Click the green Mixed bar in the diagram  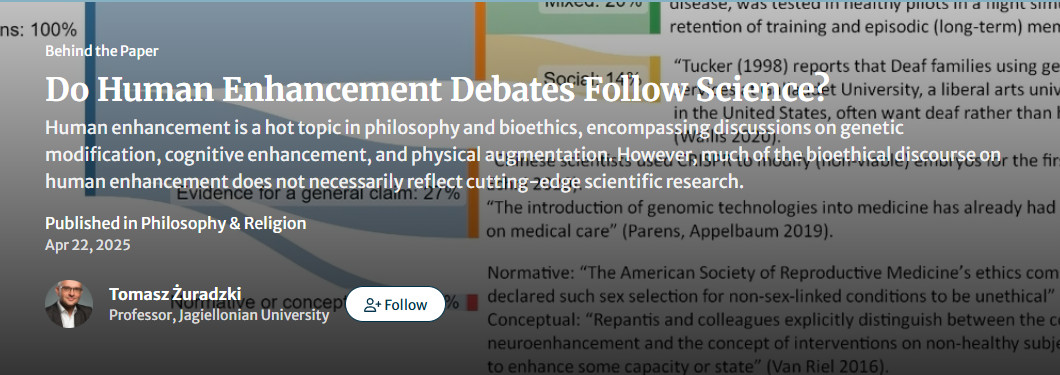tap(654, 18)
